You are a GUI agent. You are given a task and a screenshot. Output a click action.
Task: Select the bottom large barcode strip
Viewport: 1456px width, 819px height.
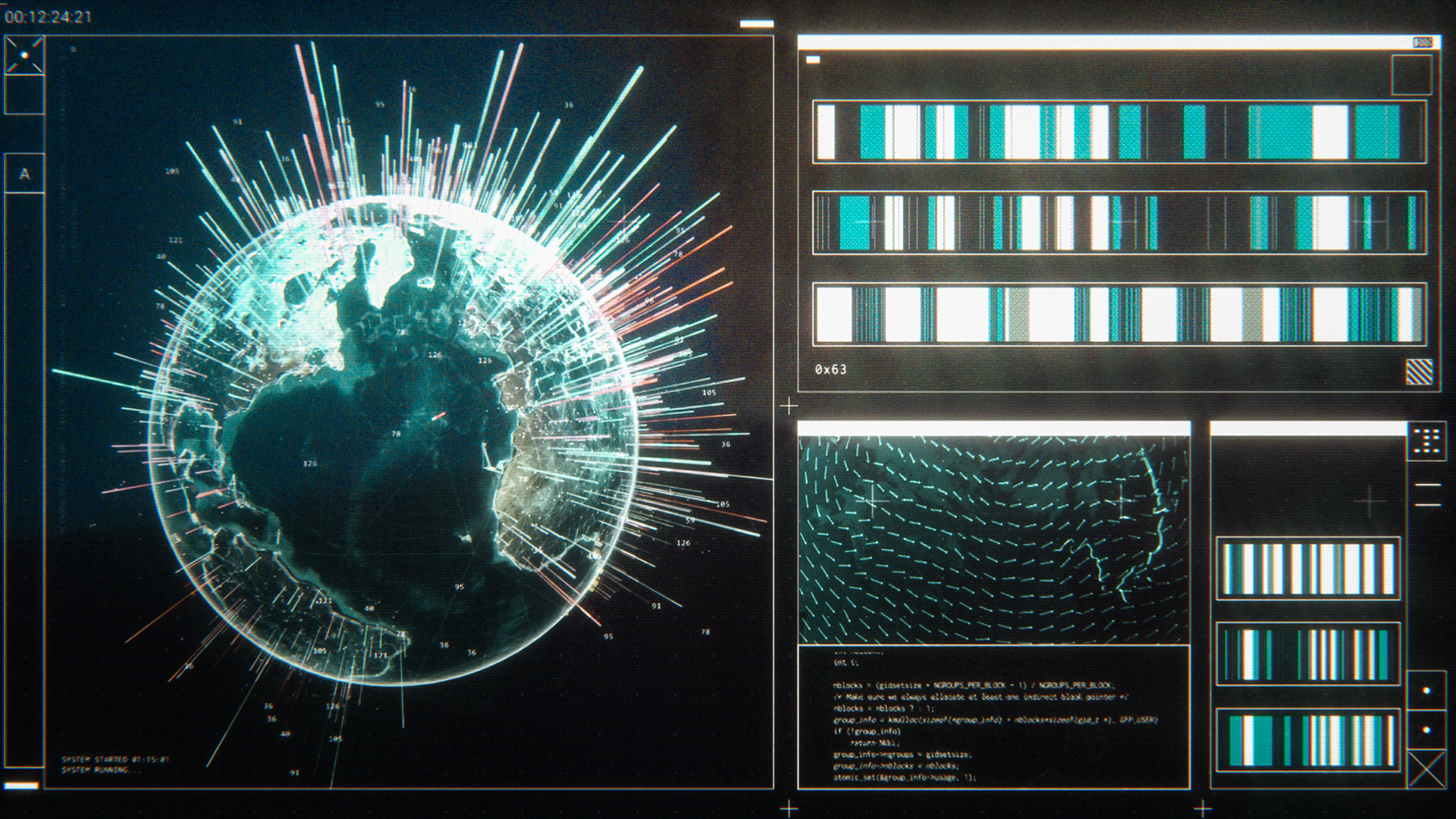[x=1119, y=314]
